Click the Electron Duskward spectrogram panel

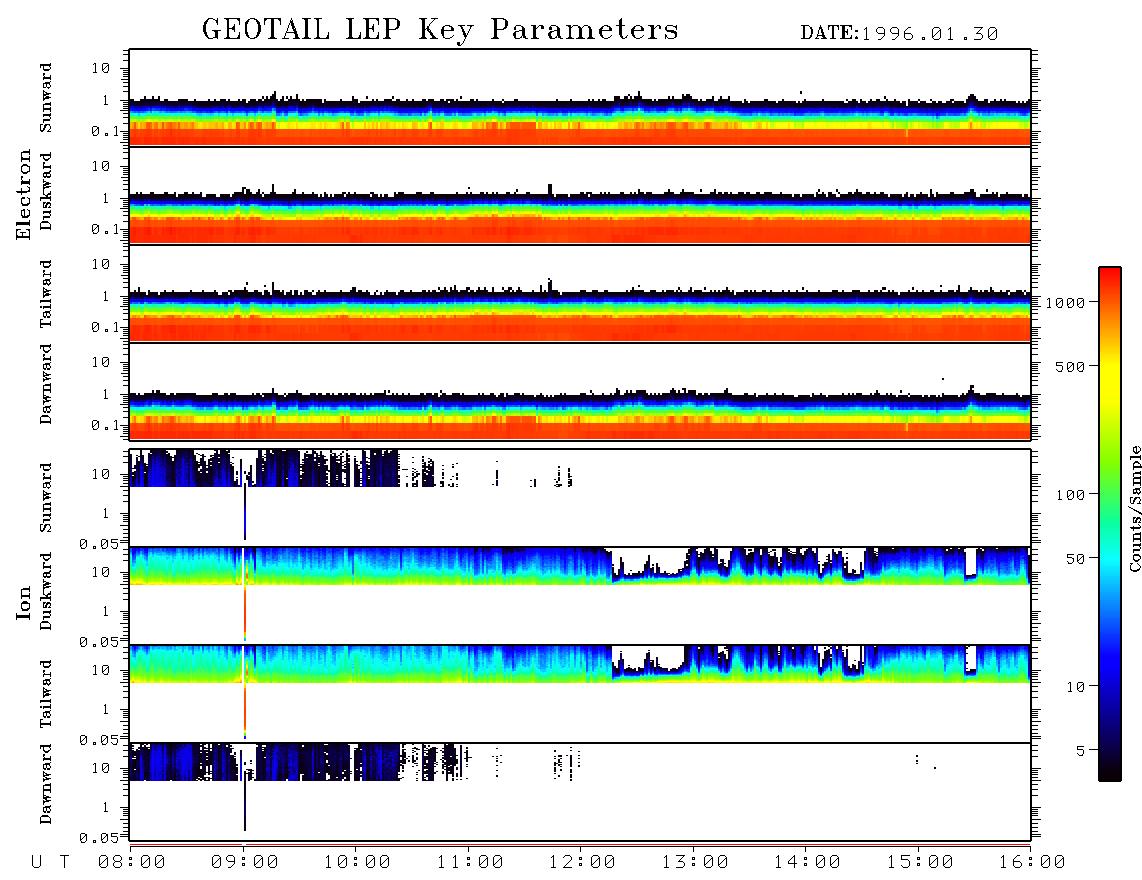pyautogui.click(x=580, y=195)
